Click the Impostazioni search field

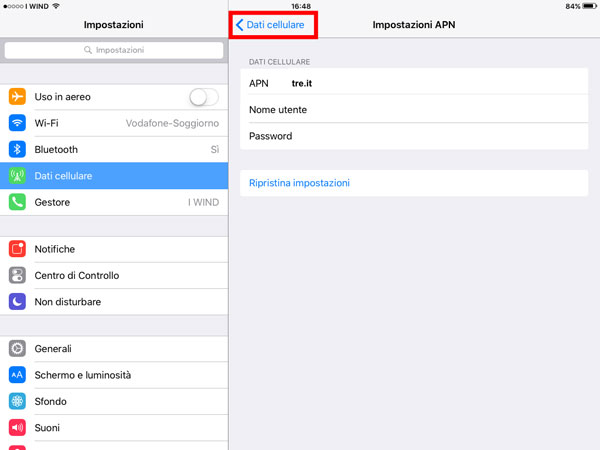pos(114,49)
